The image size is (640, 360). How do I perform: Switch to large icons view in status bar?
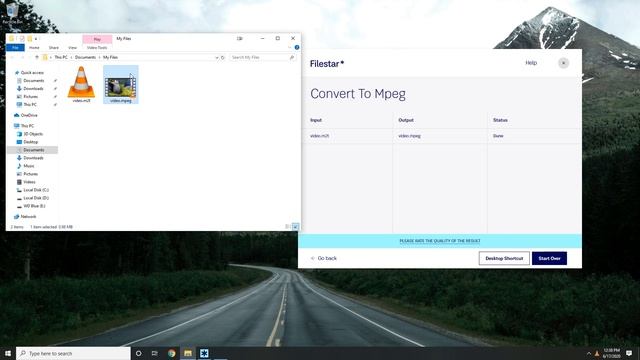coord(295,227)
